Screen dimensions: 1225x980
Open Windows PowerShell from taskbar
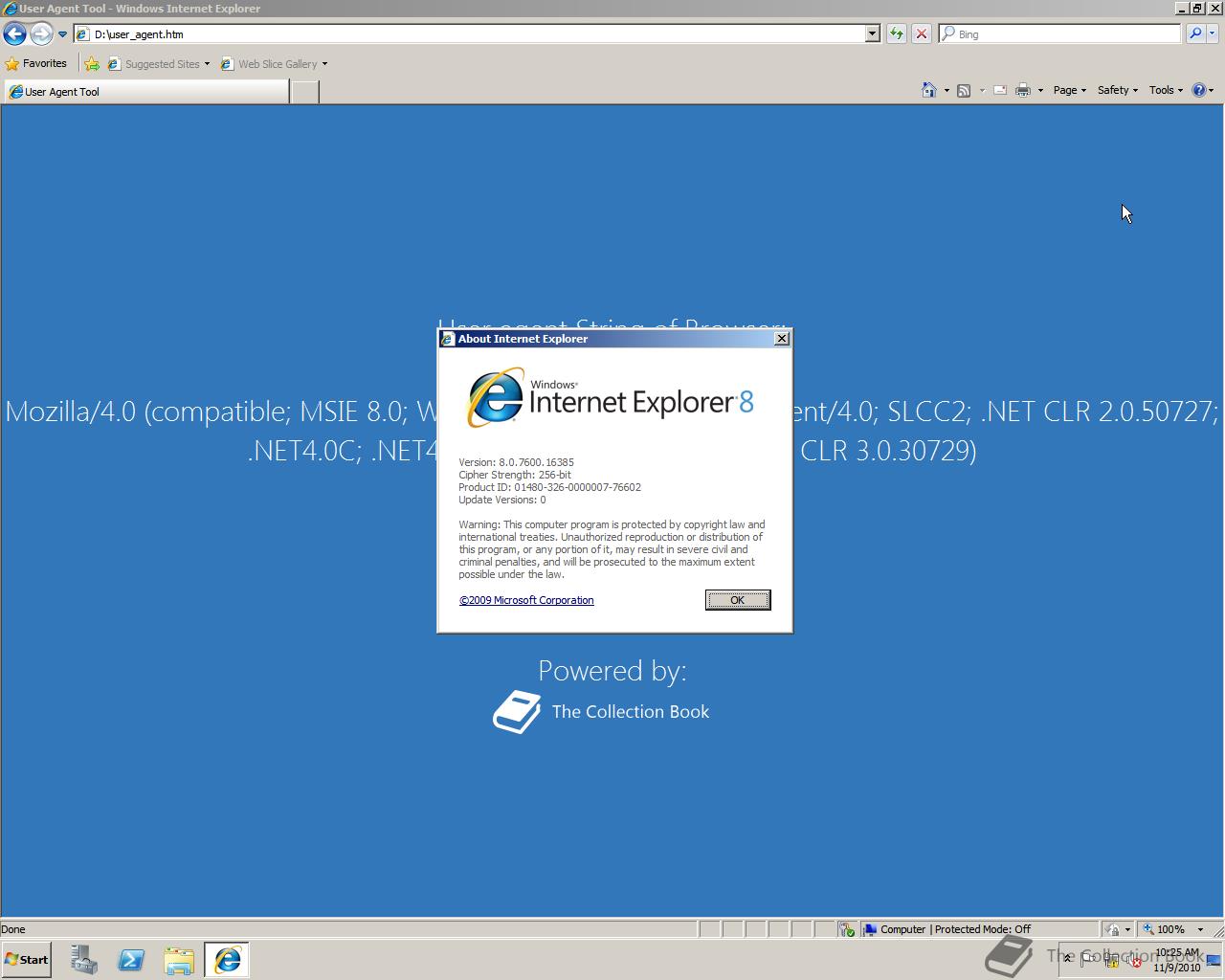[131, 960]
